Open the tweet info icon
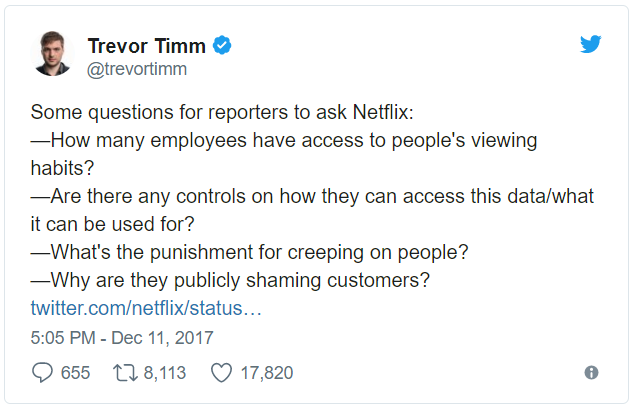The width and height of the screenshot is (634, 410). 591,373
